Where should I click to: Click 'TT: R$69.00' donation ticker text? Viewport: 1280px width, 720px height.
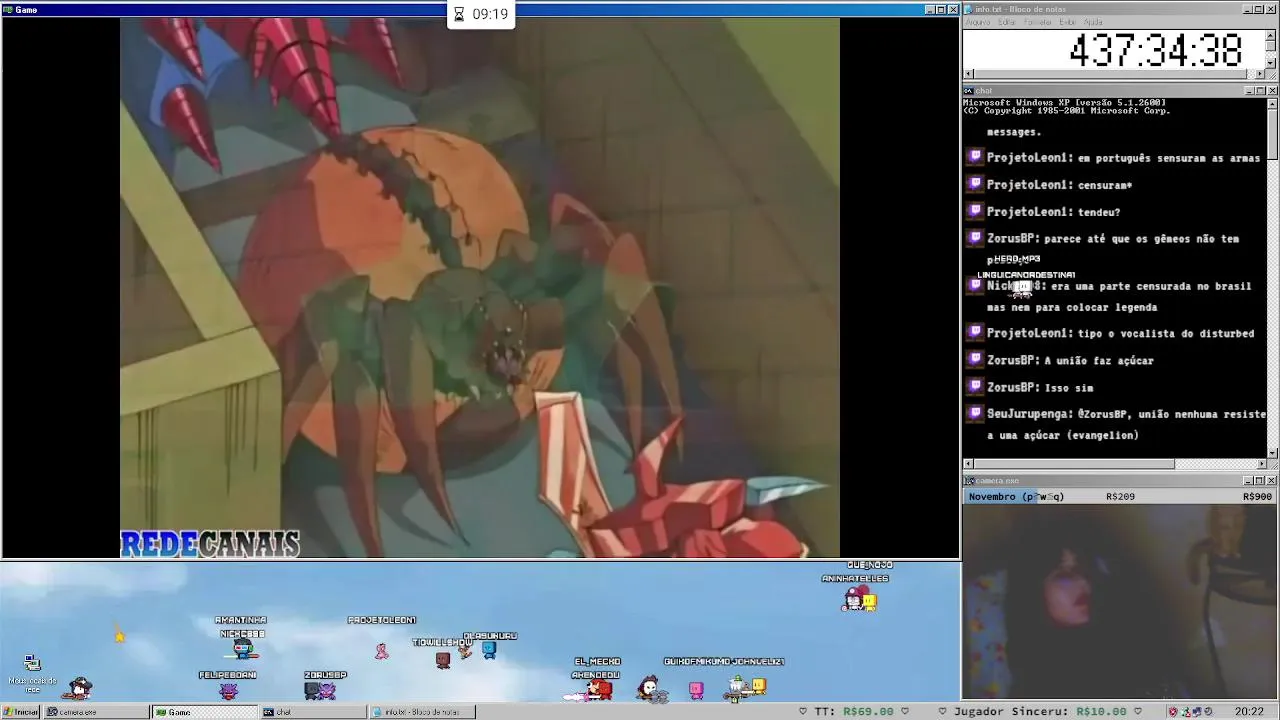coord(854,712)
